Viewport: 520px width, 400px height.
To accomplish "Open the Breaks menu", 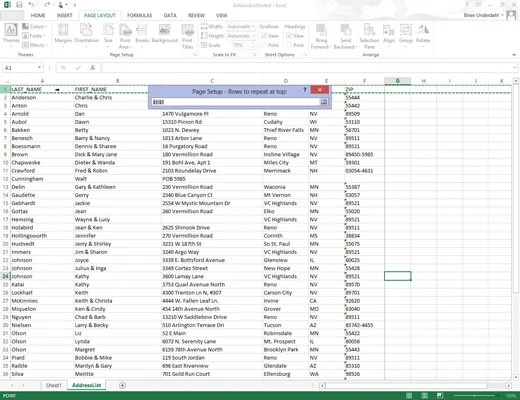I will click(142, 34).
